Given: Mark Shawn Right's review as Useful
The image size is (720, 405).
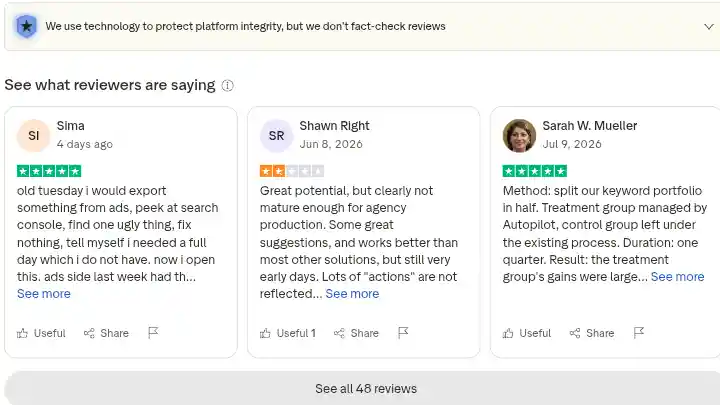Looking at the screenshot, I should point(288,333).
